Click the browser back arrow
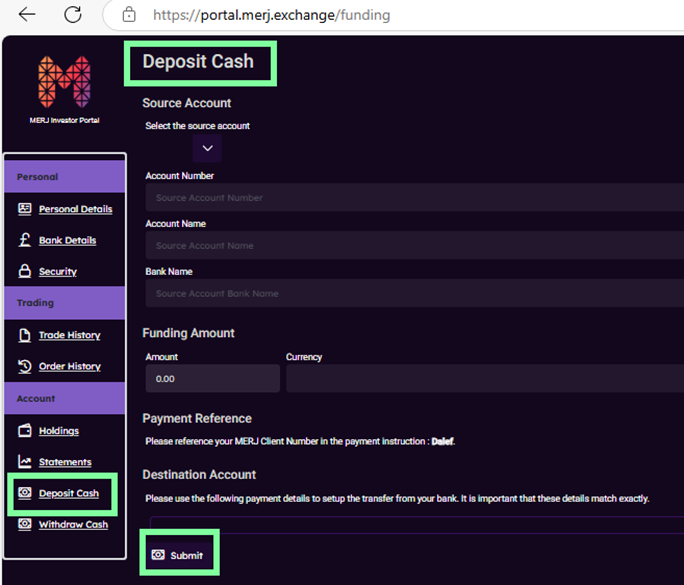Image resolution: width=684 pixels, height=585 pixels. click(x=27, y=15)
